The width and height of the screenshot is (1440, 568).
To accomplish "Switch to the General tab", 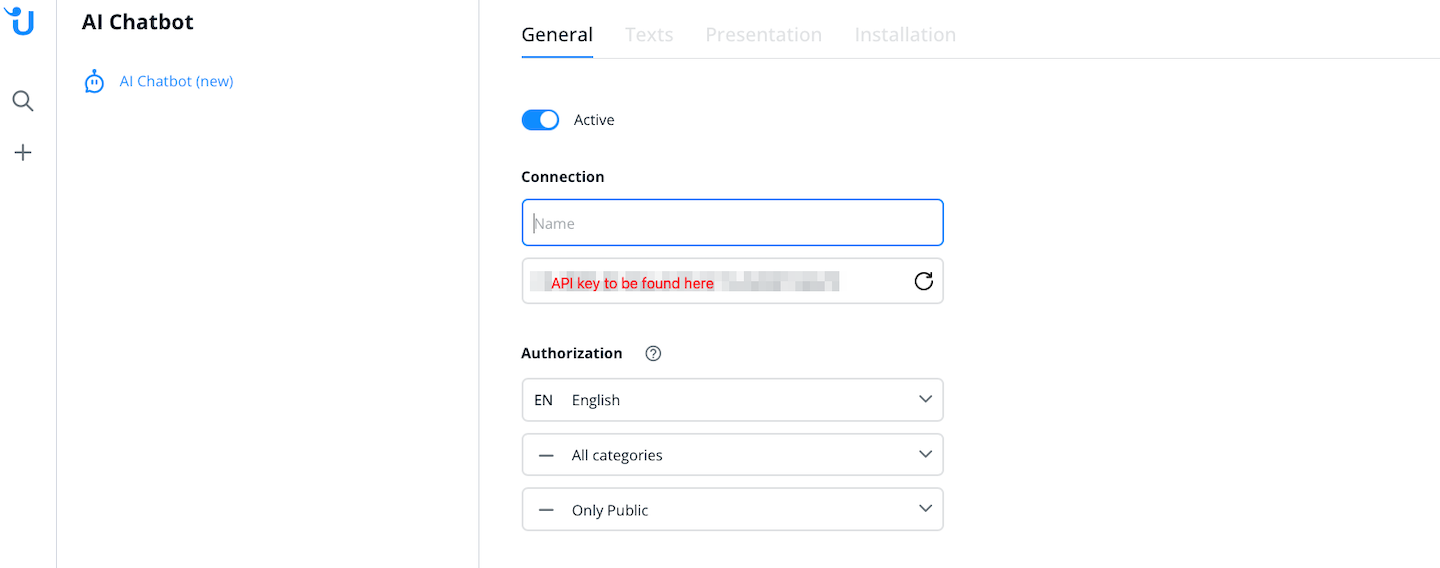I will [x=557, y=35].
